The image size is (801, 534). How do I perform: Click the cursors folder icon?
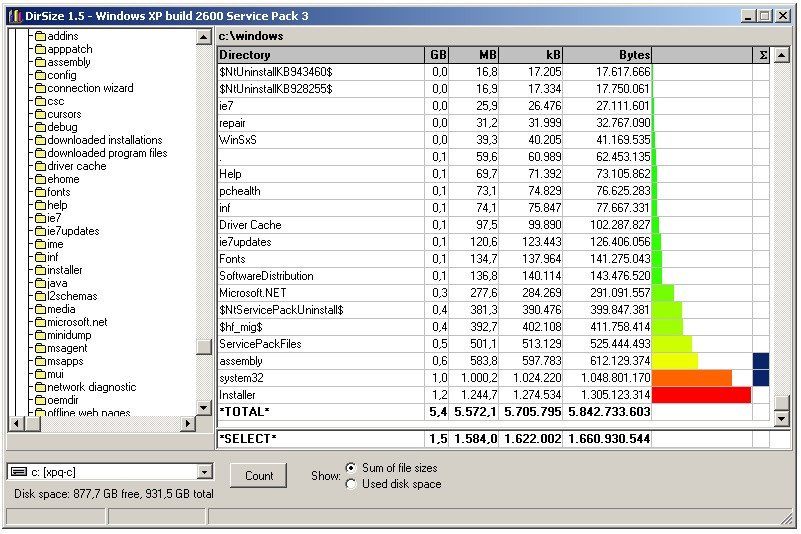[x=40, y=114]
